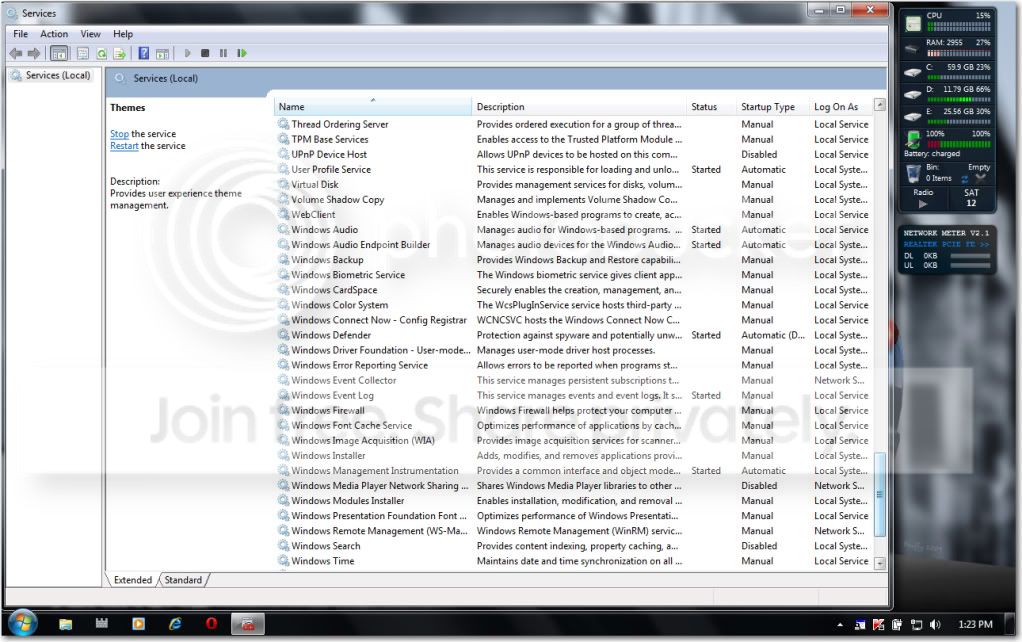Select the Windows Firewall service row
1022x642 pixels.
574,411
